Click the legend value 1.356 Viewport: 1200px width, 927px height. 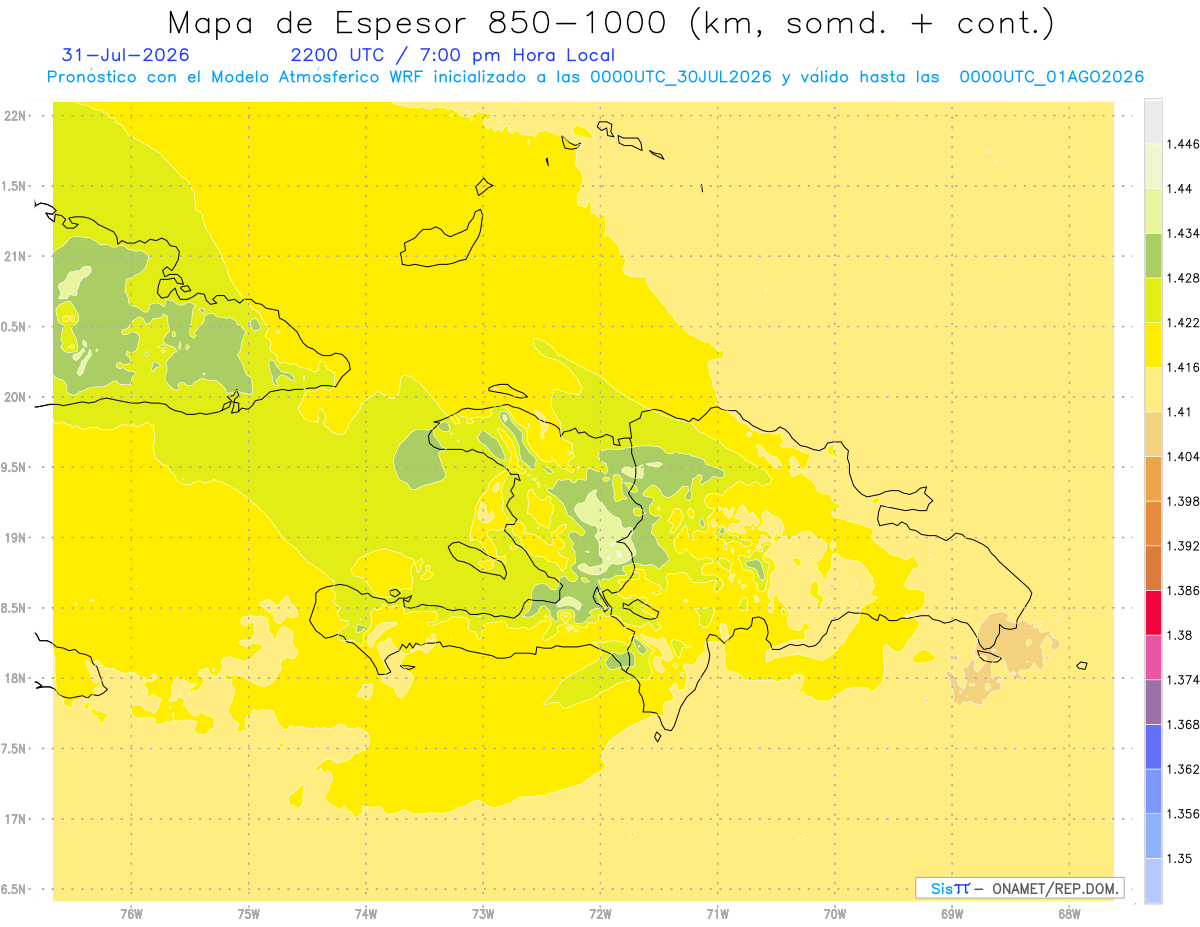tap(1183, 814)
